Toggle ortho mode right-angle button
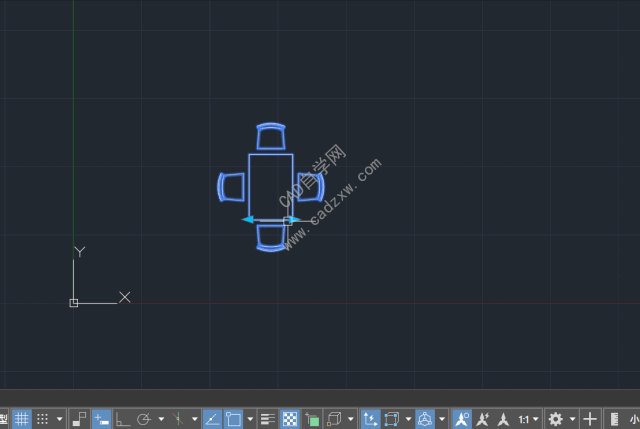The width and height of the screenshot is (640, 429). click(122, 419)
